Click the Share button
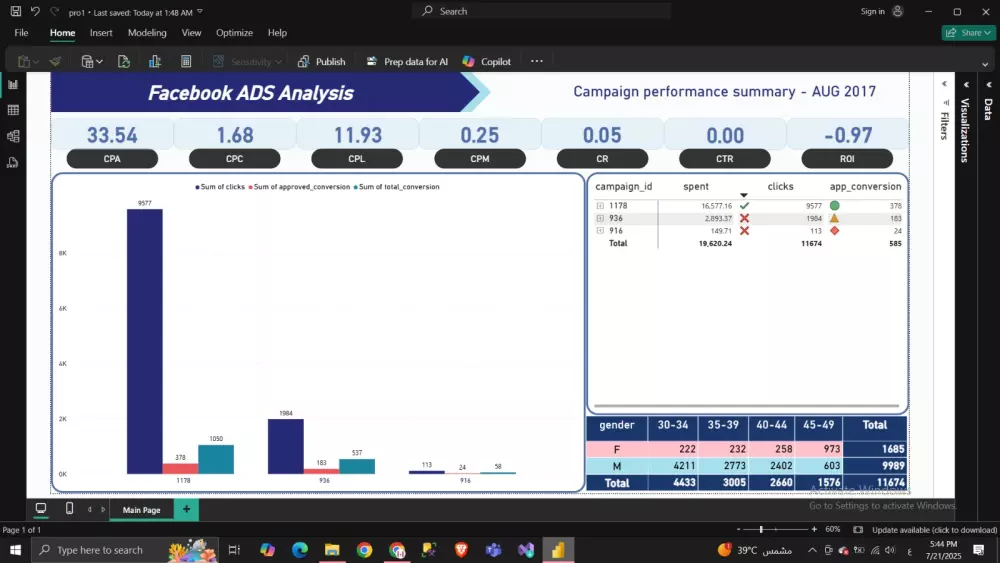This screenshot has width=1000, height=563. coord(968,33)
